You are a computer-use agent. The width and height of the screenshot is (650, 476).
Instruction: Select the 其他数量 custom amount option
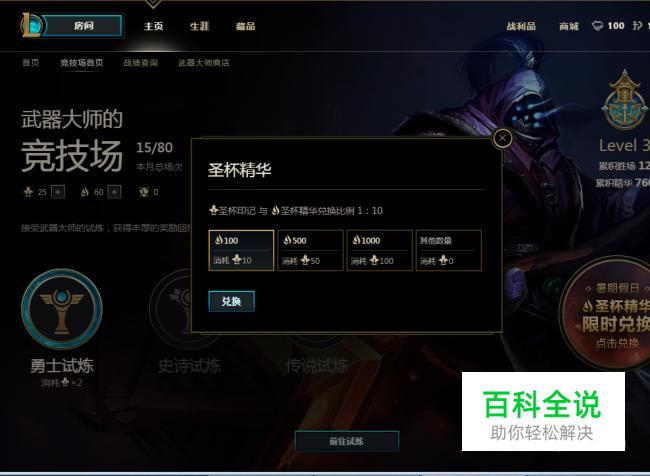pos(449,250)
